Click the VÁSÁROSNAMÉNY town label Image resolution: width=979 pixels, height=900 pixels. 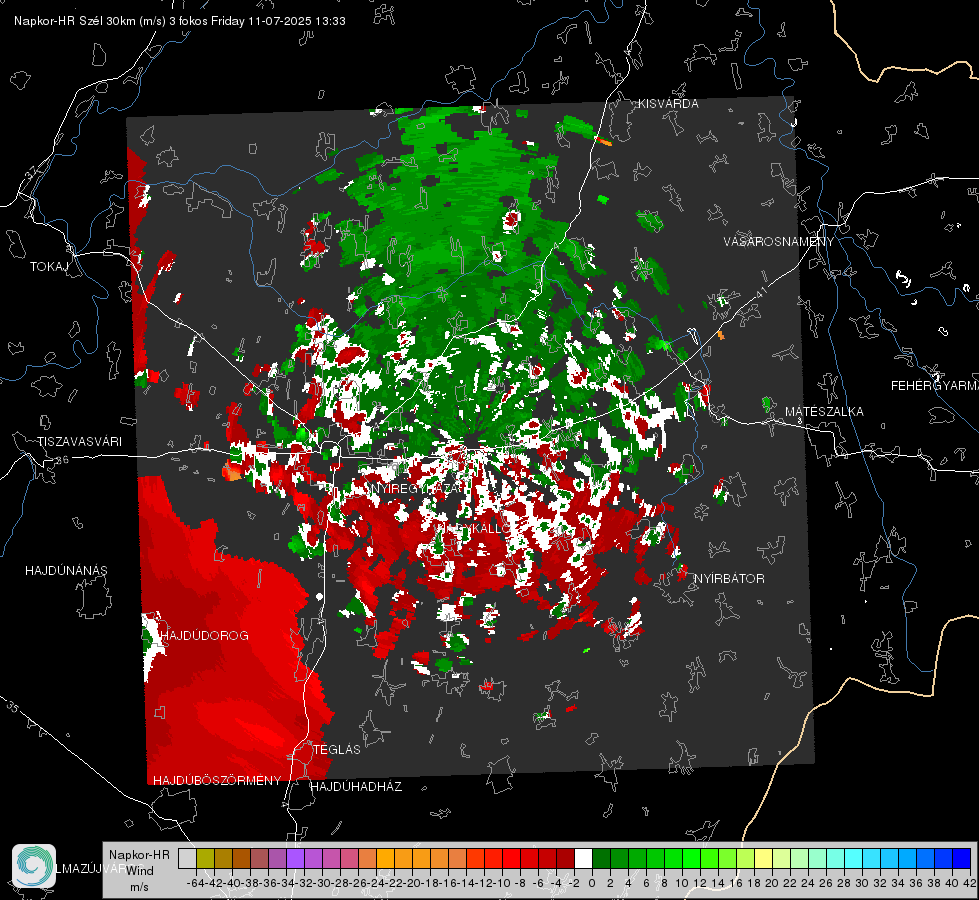pyautogui.click(x=779, y=242)
